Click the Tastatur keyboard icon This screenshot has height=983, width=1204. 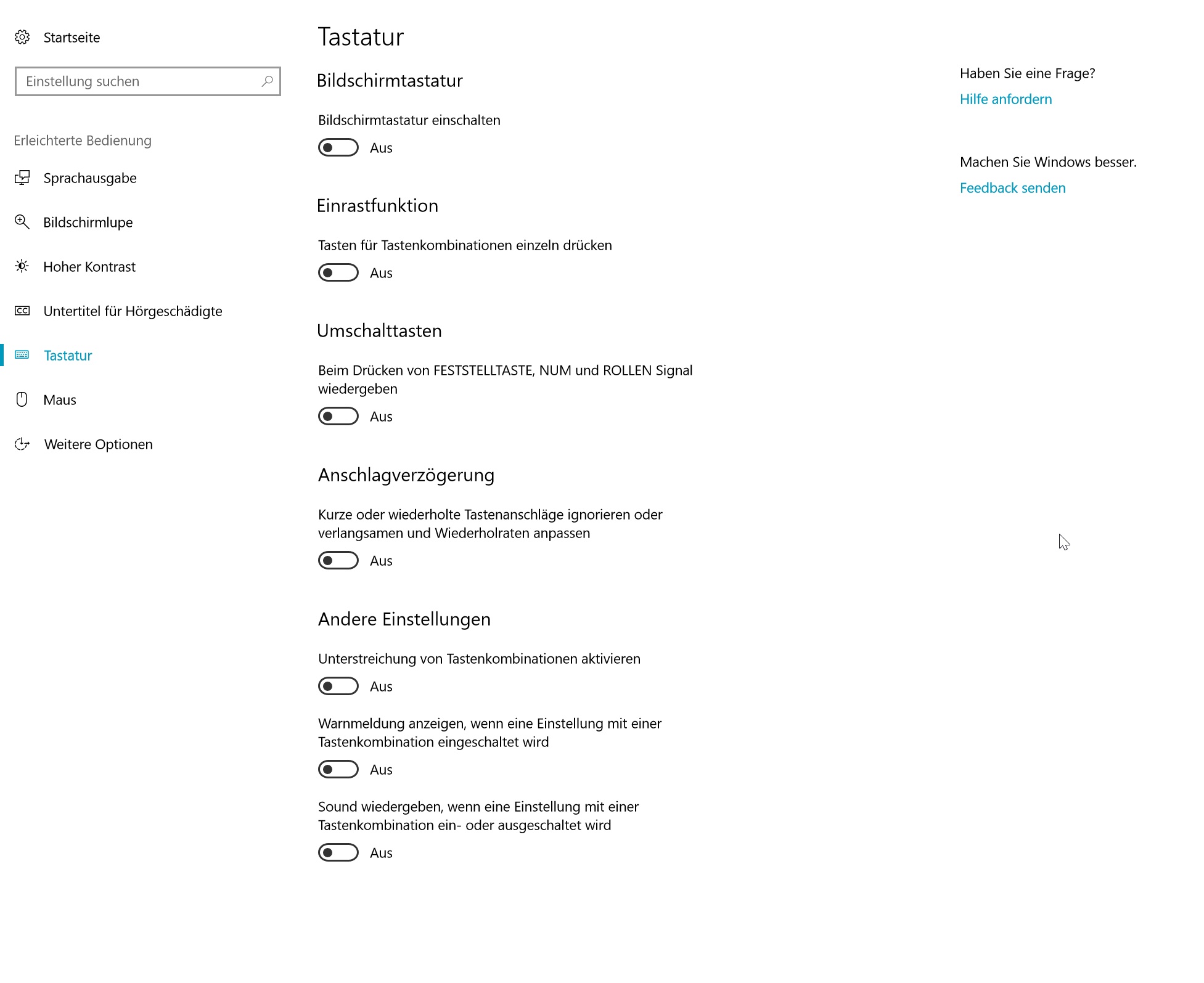click(x=22, y=356)
